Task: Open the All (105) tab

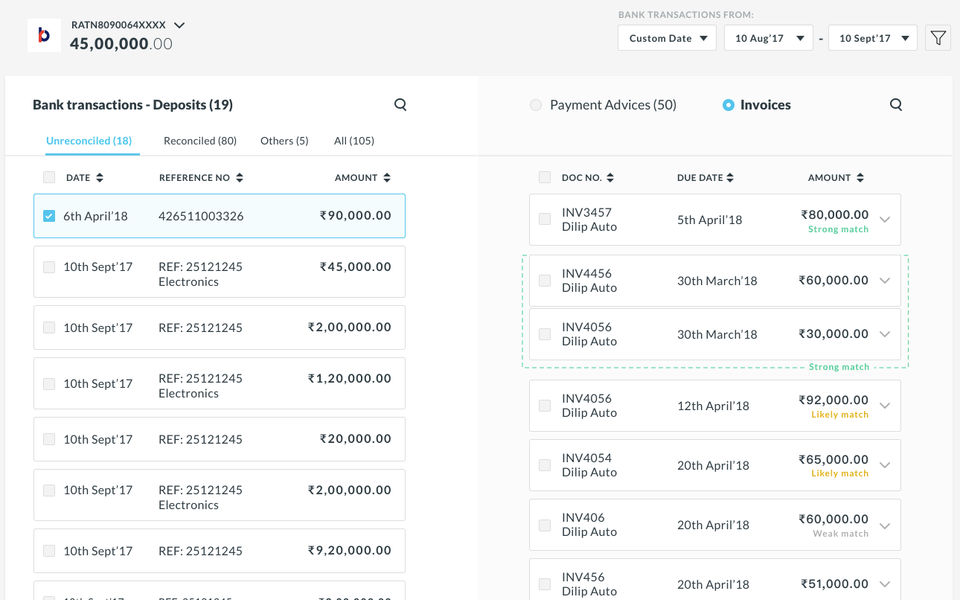Action: [354, 141]
